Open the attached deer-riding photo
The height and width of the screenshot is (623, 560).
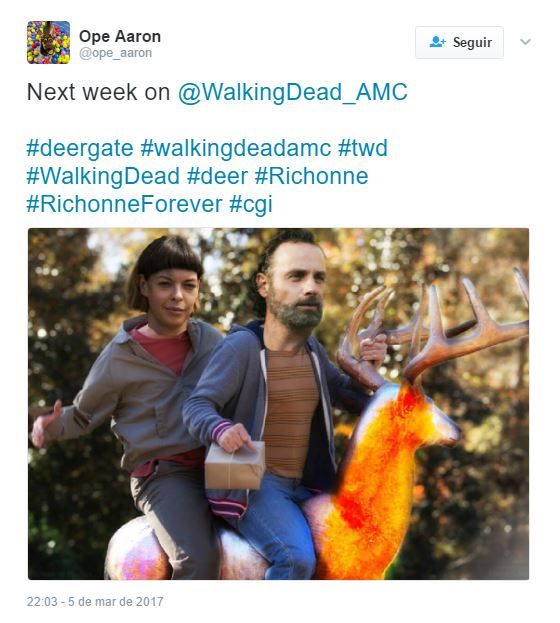pyautogui.click(x=278, y=404)
